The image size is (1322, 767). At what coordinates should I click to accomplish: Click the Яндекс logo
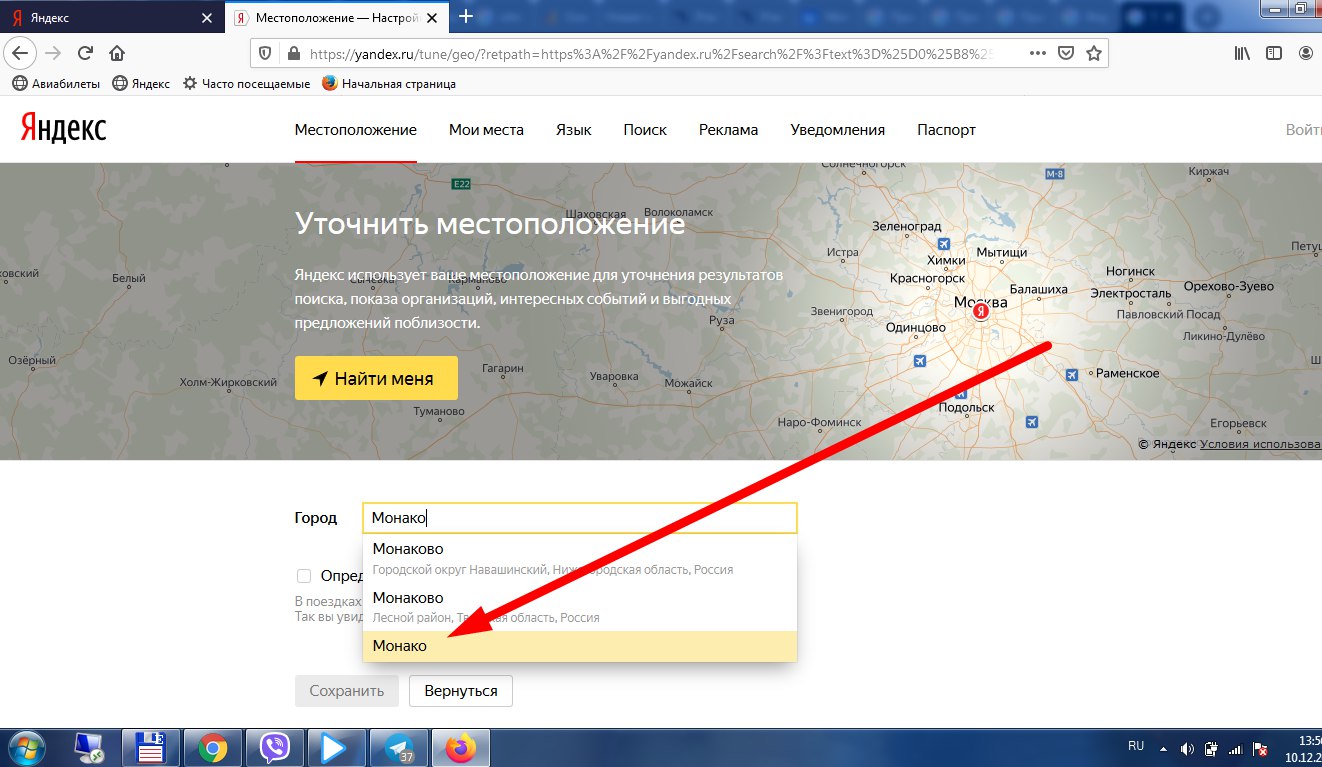pyautogui.click(x=63, y=129)
